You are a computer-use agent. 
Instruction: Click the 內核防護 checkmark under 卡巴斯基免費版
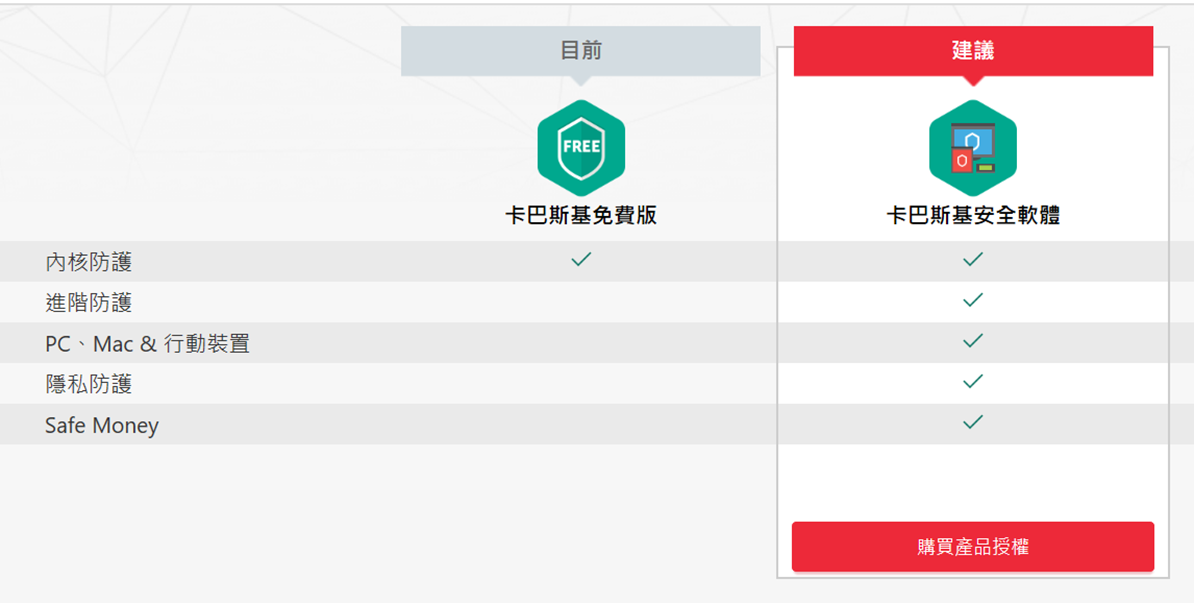[x=581, y=260]
